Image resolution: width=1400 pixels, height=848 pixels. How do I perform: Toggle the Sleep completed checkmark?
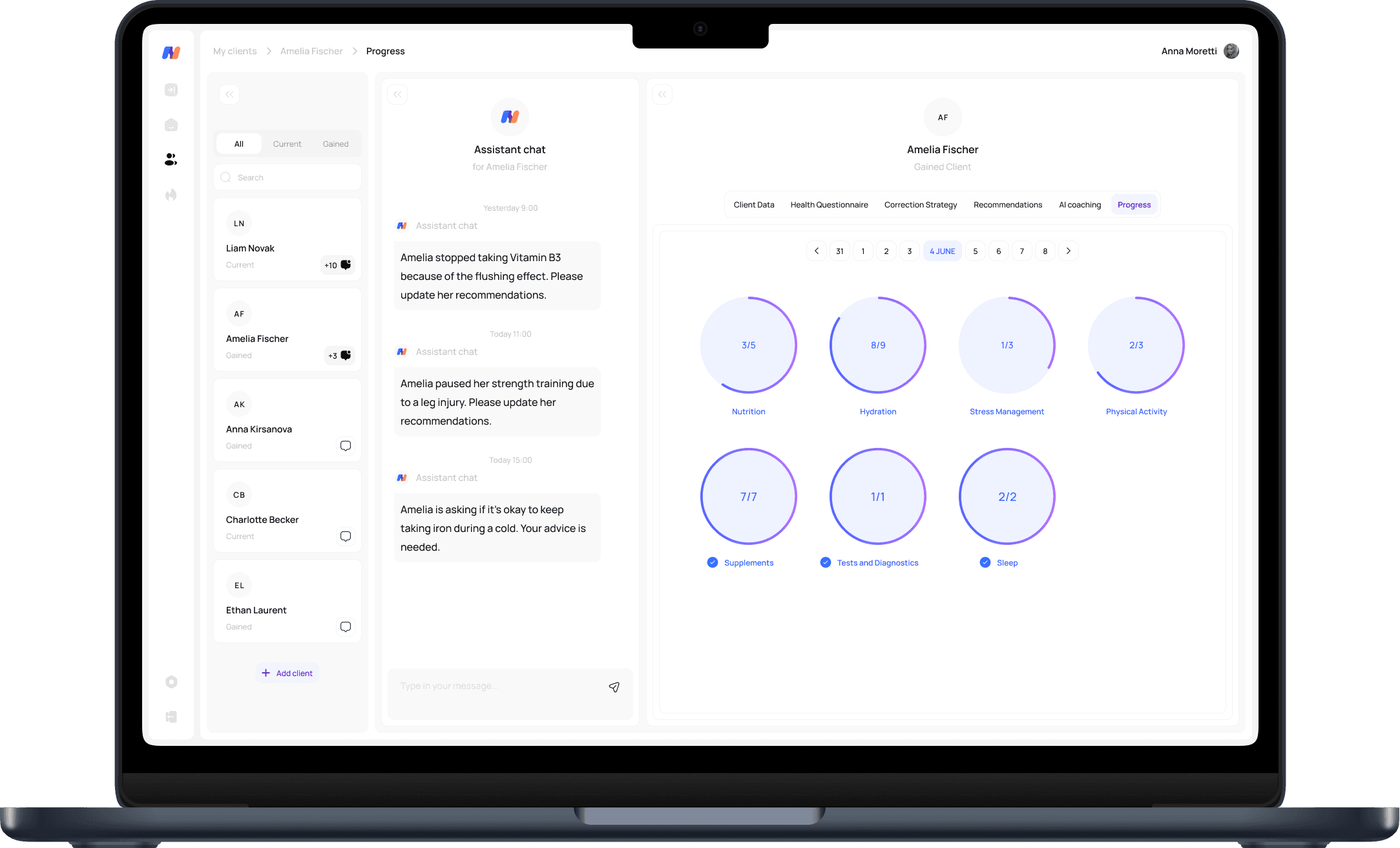(985, 562)
